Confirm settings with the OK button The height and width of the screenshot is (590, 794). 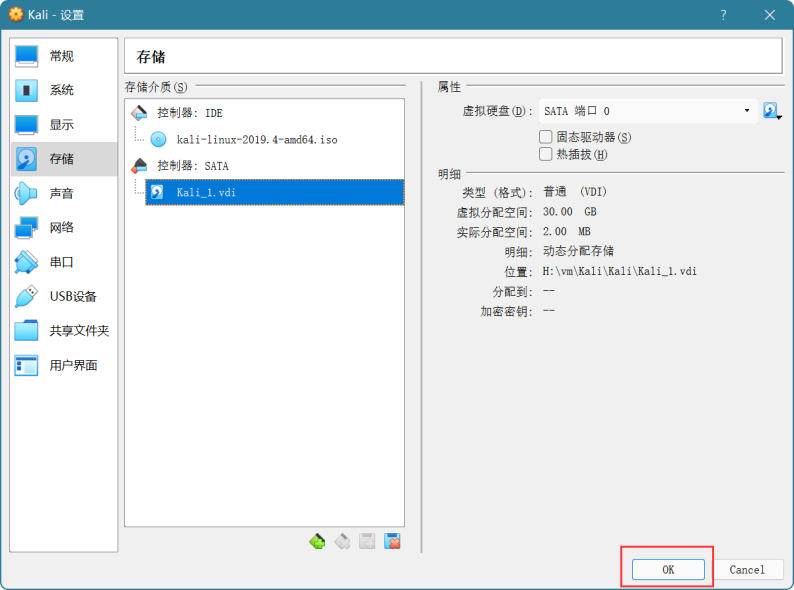(x=668, y=570)
